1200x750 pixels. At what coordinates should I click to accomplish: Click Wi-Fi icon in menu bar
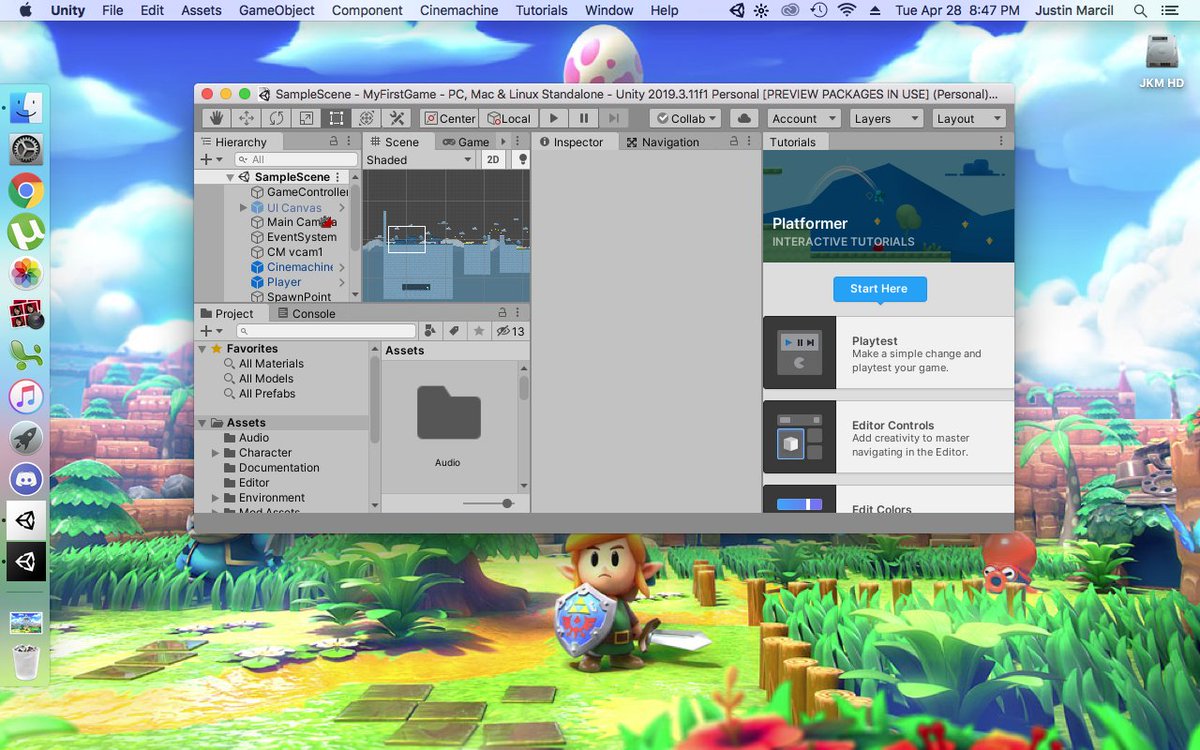tap(847, 10)
